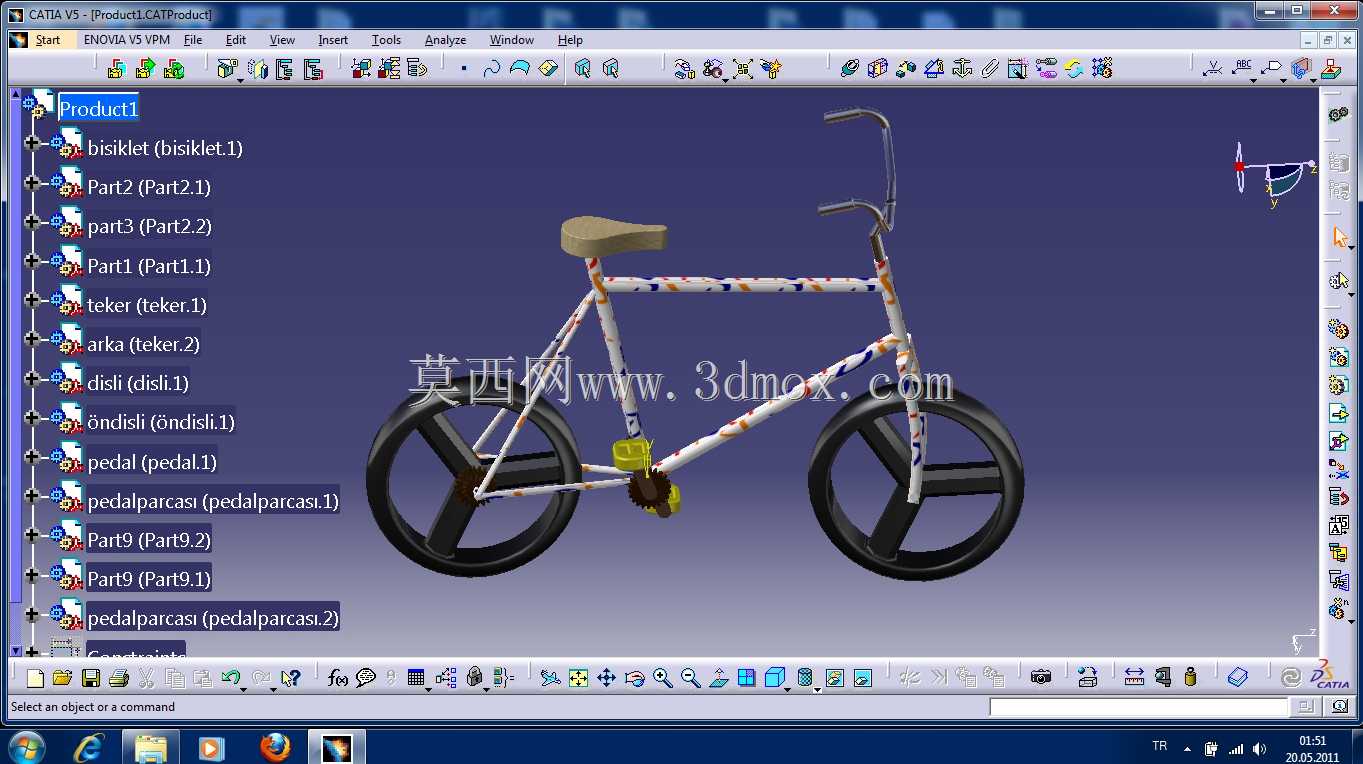The height and width of the screenshot is (764, 1363).
Task: Toggle Swap Visible Space icon
Action: pyautogui.click(x=862, y=678)
